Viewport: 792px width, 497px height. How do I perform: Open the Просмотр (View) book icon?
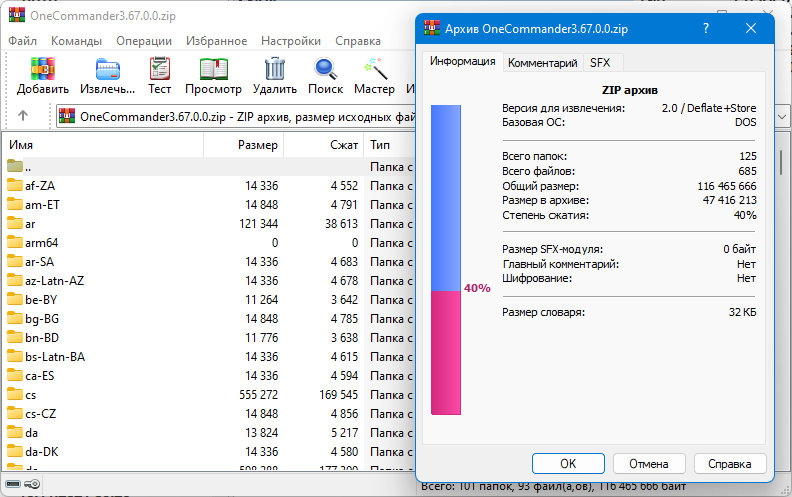[214, 69]
